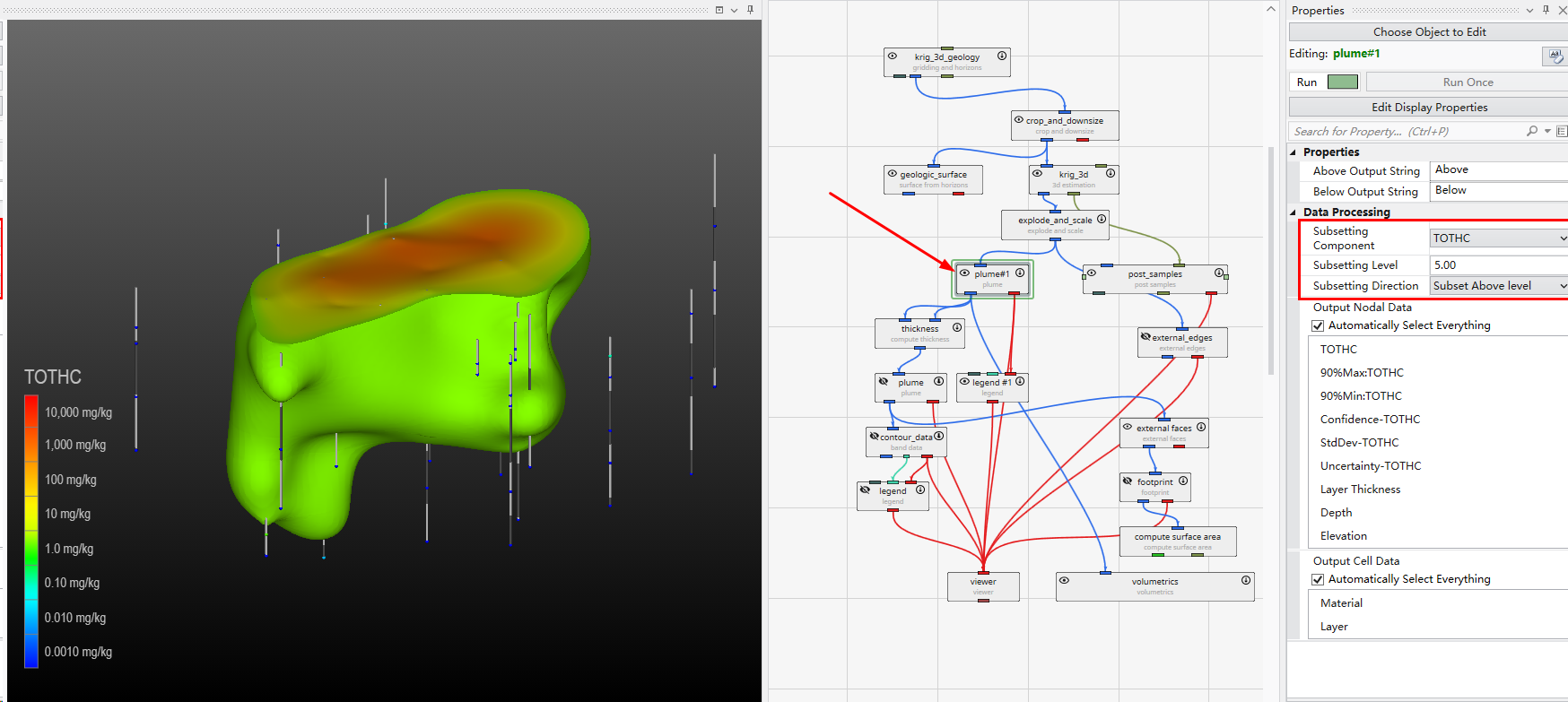Hide plume#1 module using its eye icon
1568x702 pixels.
click(x=964, y=273)
